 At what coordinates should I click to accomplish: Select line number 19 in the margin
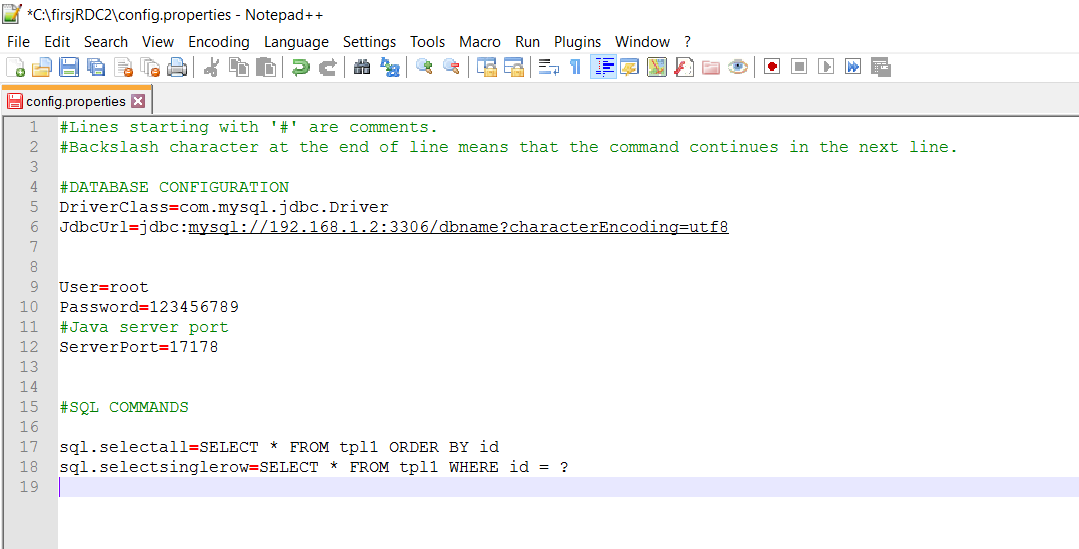30,487
